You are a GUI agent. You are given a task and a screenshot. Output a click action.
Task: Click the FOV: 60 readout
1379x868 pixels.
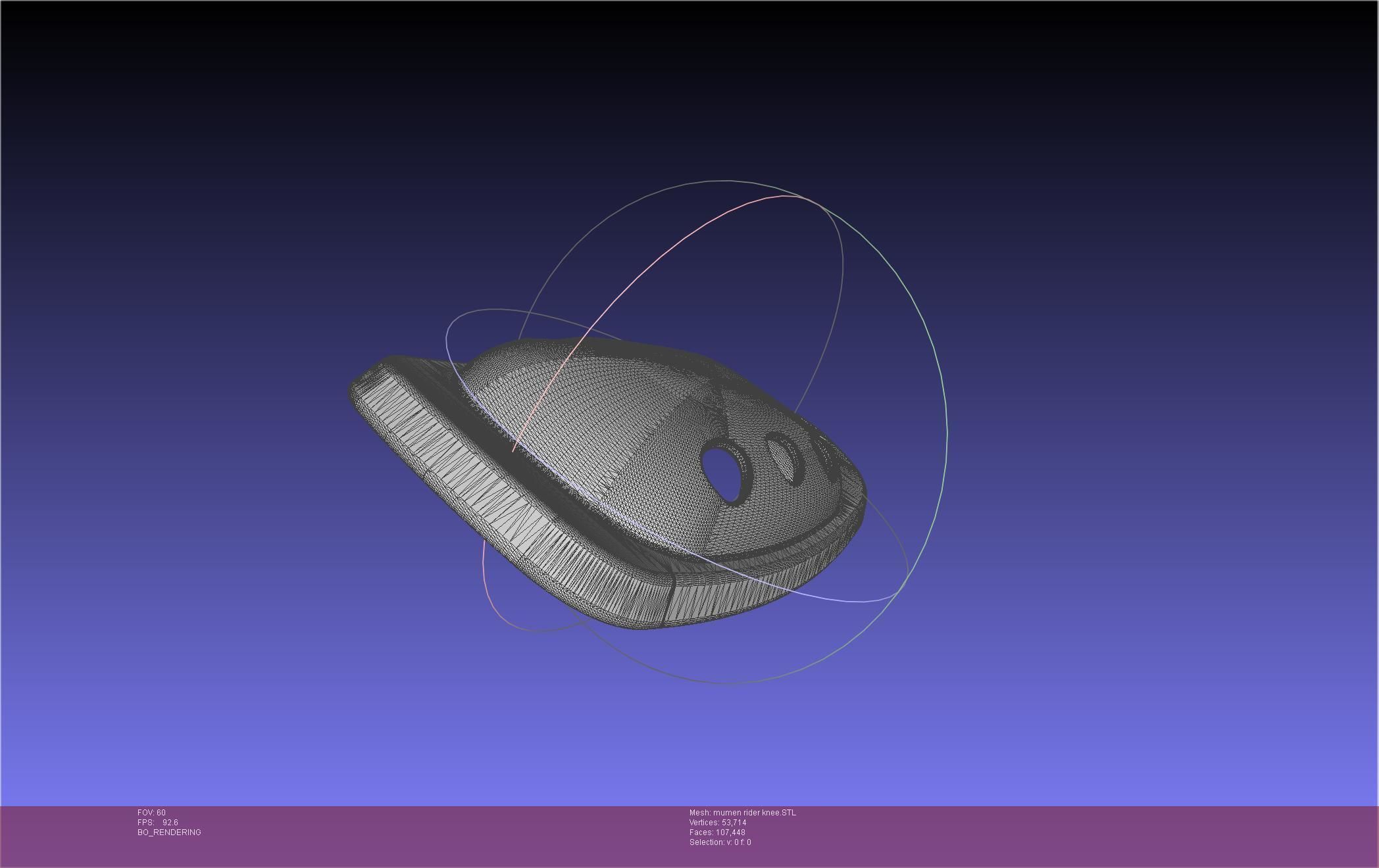[x=151, y=813]
